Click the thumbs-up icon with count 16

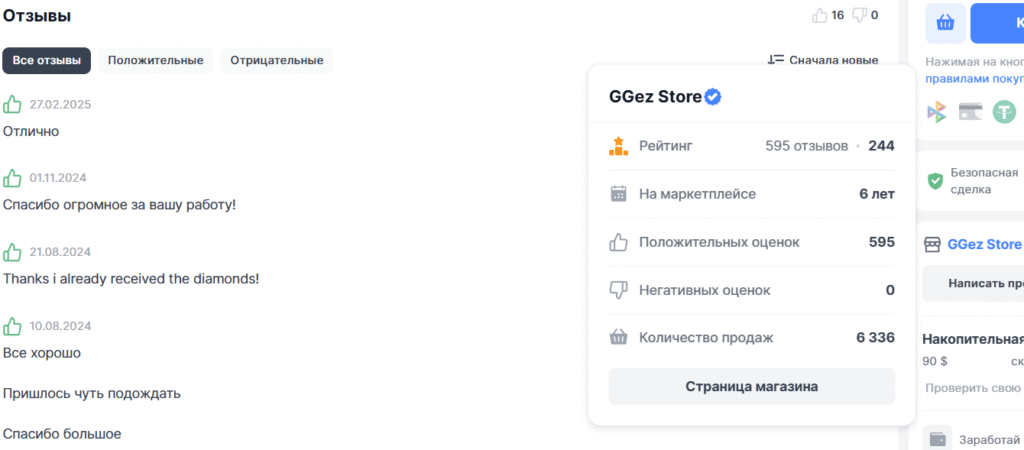point(821,15)
